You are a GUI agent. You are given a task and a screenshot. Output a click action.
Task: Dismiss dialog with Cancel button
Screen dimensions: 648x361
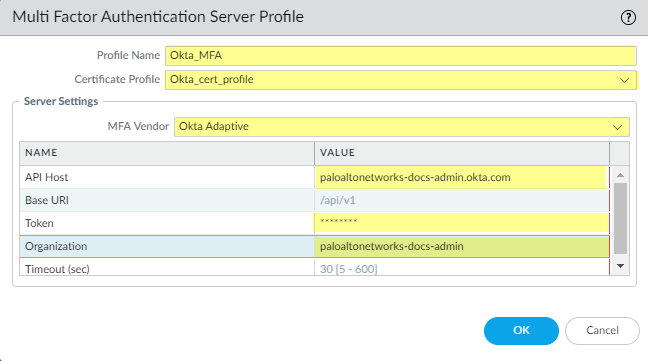pos(602,331)
